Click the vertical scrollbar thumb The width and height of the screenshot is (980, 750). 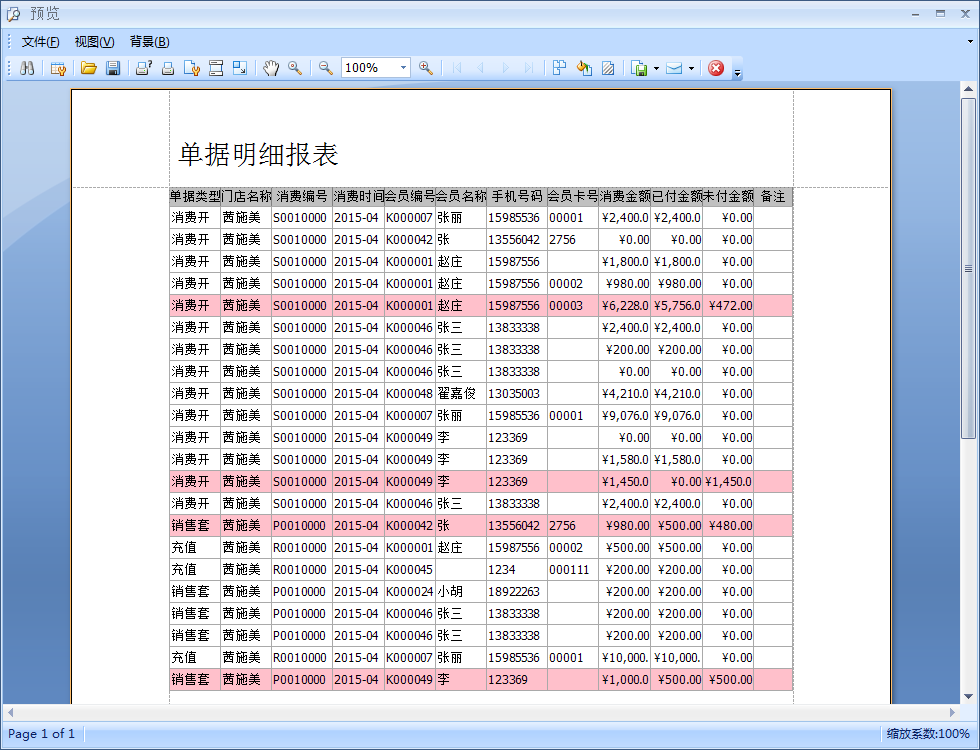tap(968, 269)
